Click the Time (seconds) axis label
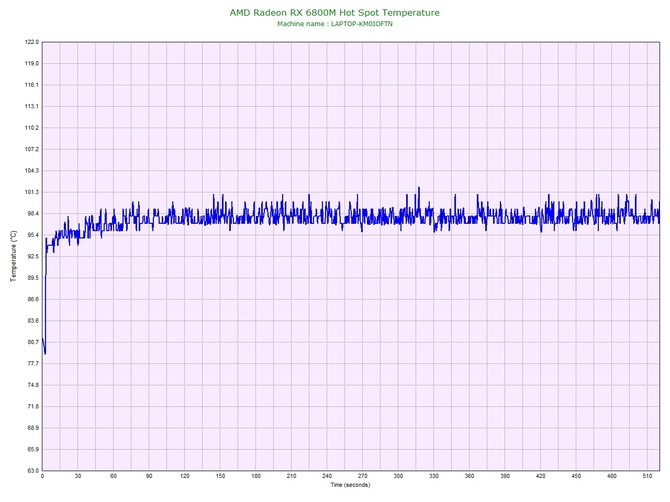 [350, 485]
